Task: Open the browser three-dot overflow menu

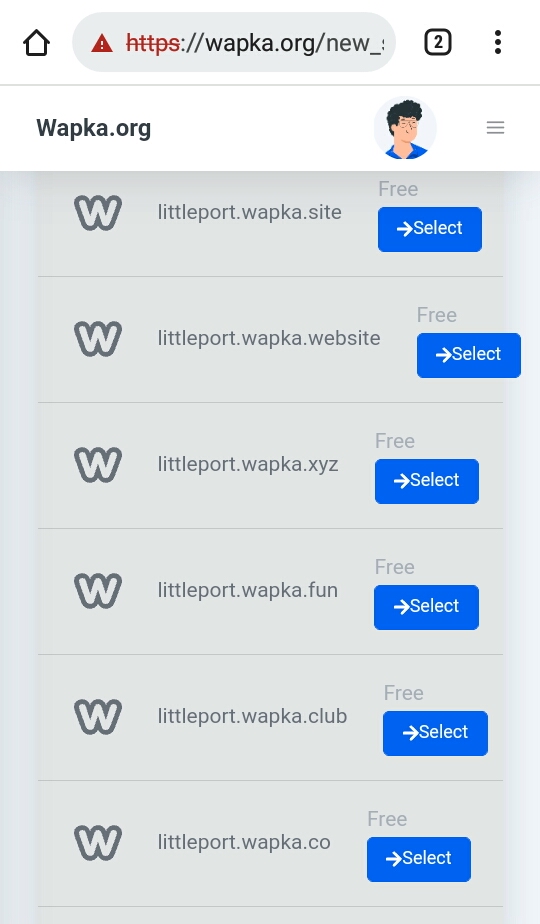Action: point(498,42)
